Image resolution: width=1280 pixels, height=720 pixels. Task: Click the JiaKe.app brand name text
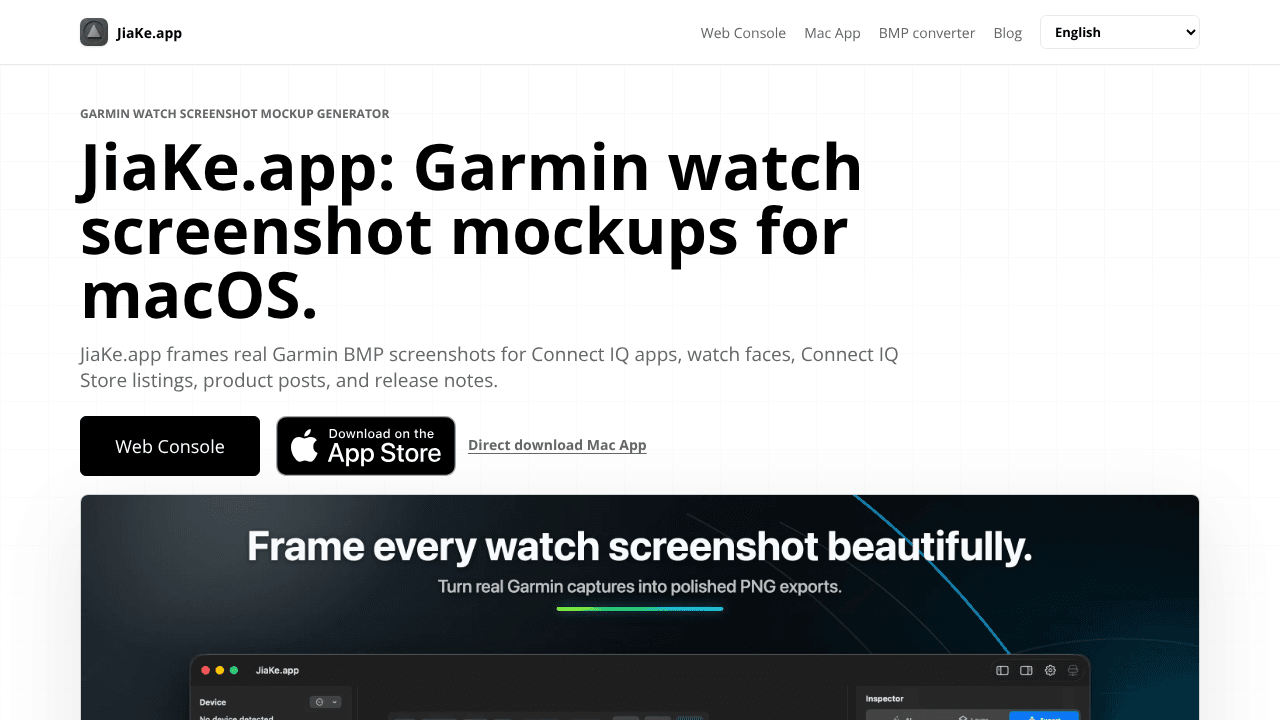pos(149,33)
